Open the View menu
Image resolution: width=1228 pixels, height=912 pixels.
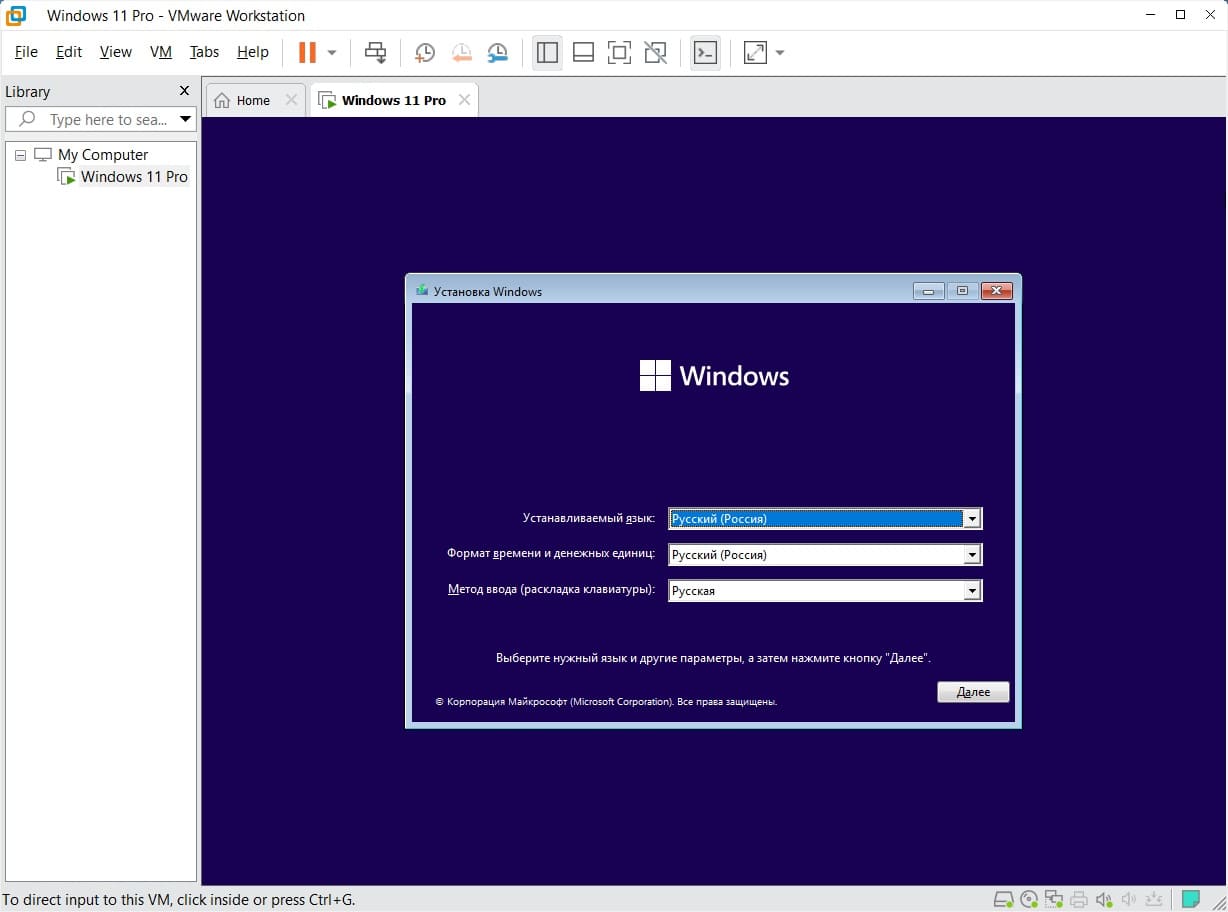tap(116, 52)
